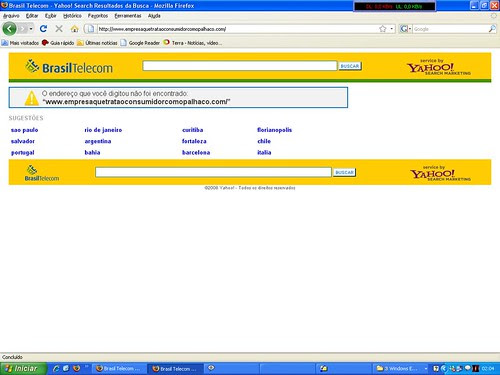Follow the rio de janeiro suggestion link
The height and width of the screenshot is (375, 500).
[103, 130]
